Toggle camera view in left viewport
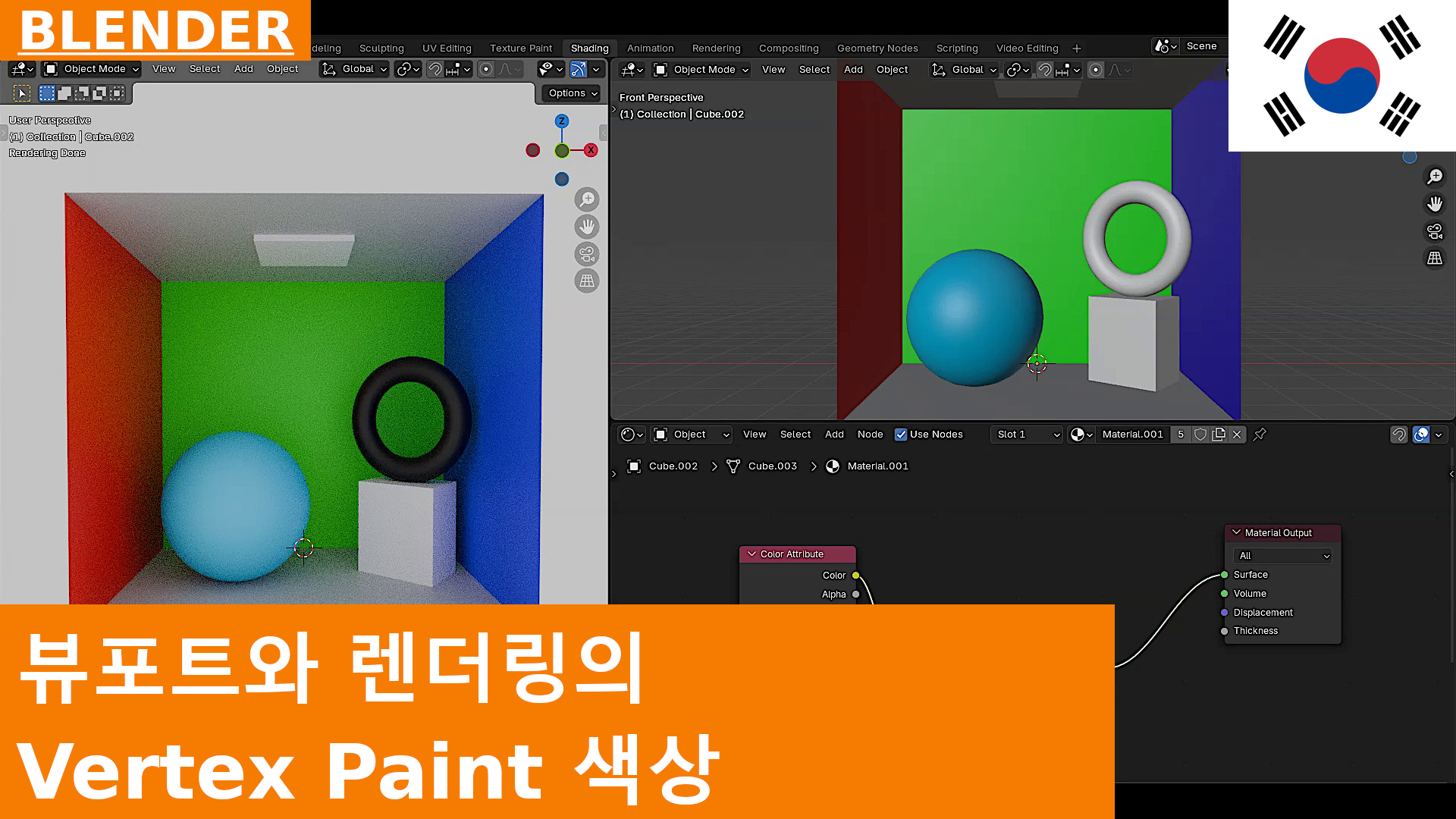Image resolution: width=1456 pixels, height=819 pixels. 587,254
